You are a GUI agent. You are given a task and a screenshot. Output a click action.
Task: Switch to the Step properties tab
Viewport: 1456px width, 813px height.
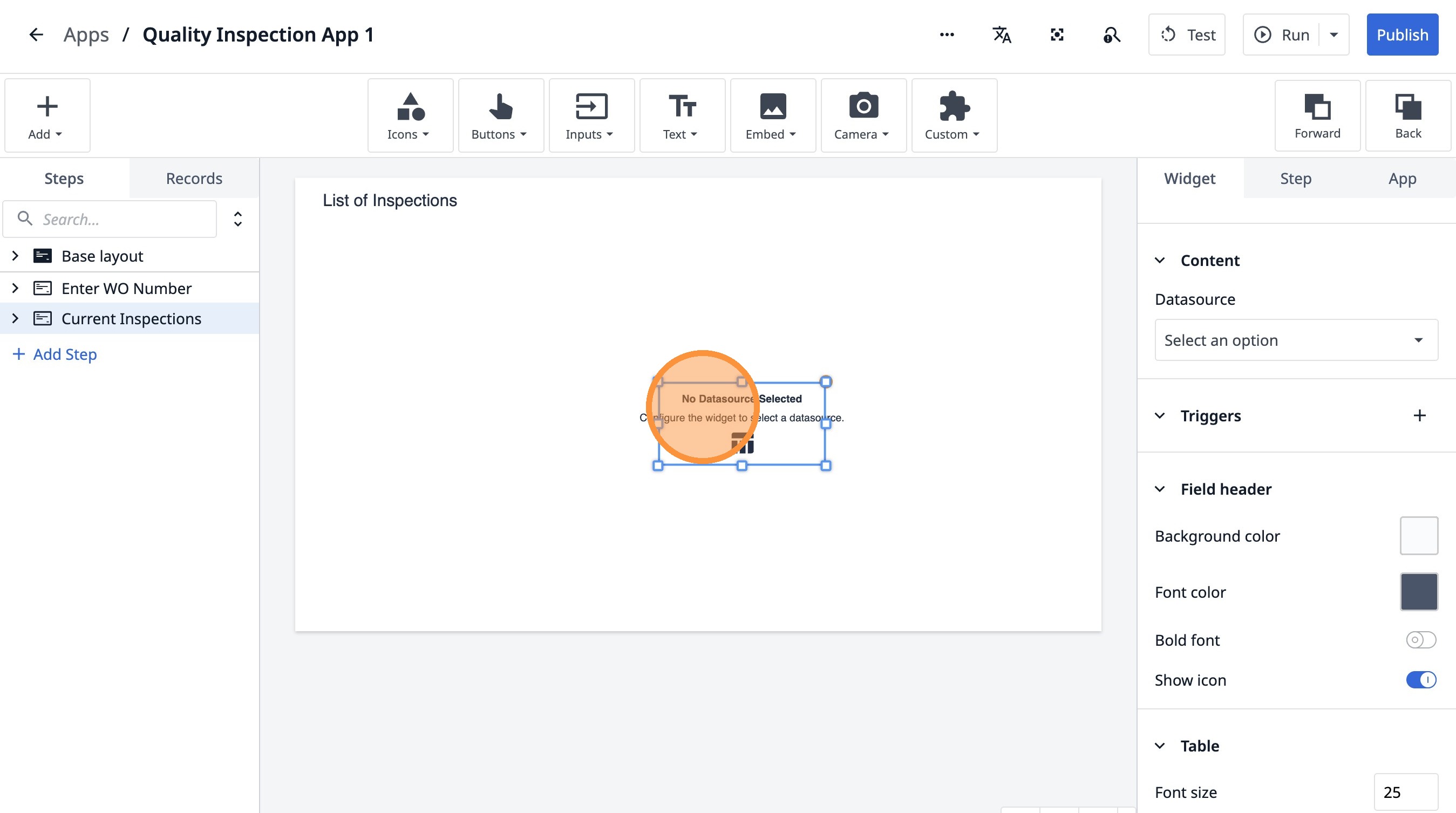1296,179
